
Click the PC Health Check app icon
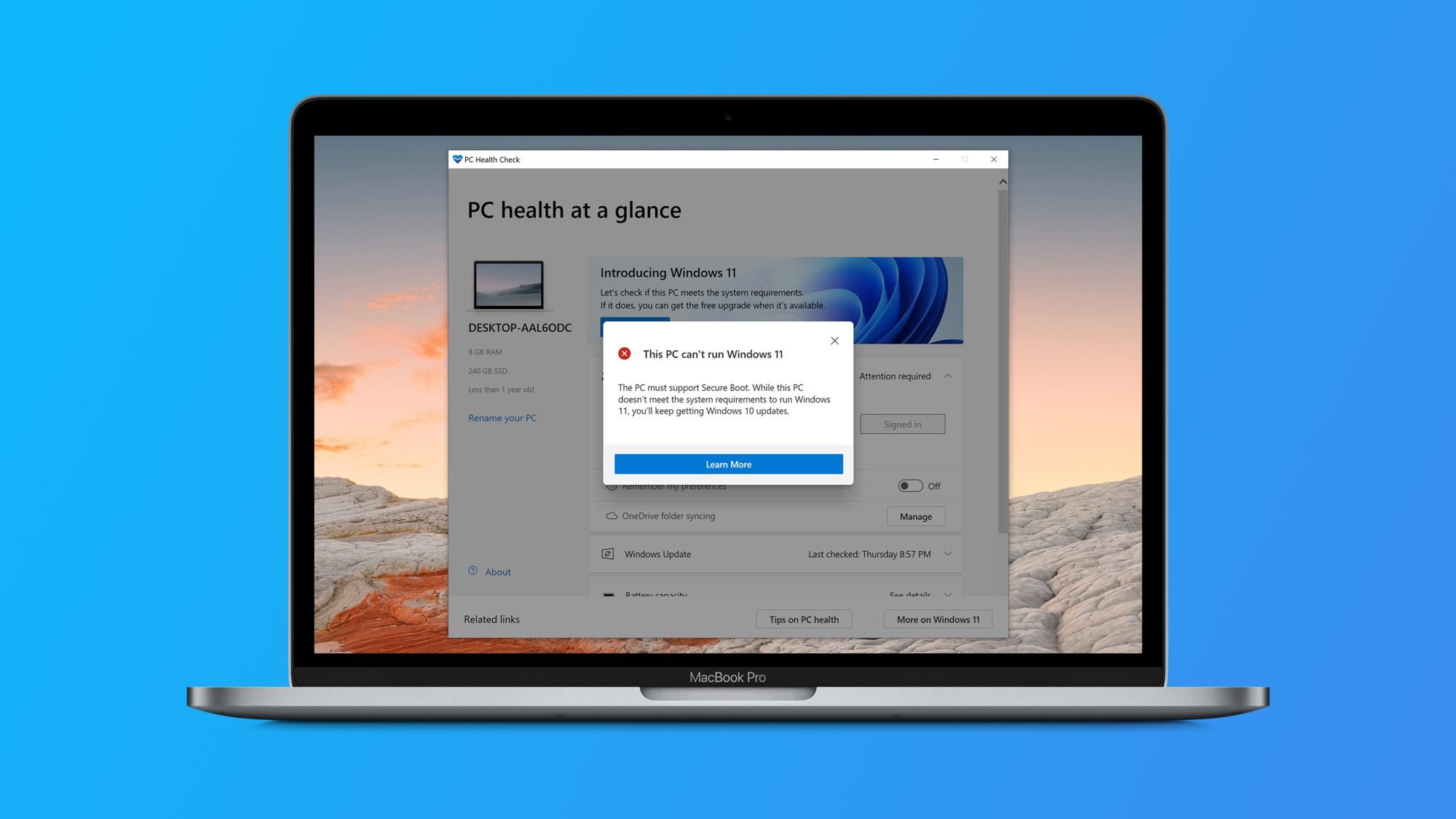459,159
